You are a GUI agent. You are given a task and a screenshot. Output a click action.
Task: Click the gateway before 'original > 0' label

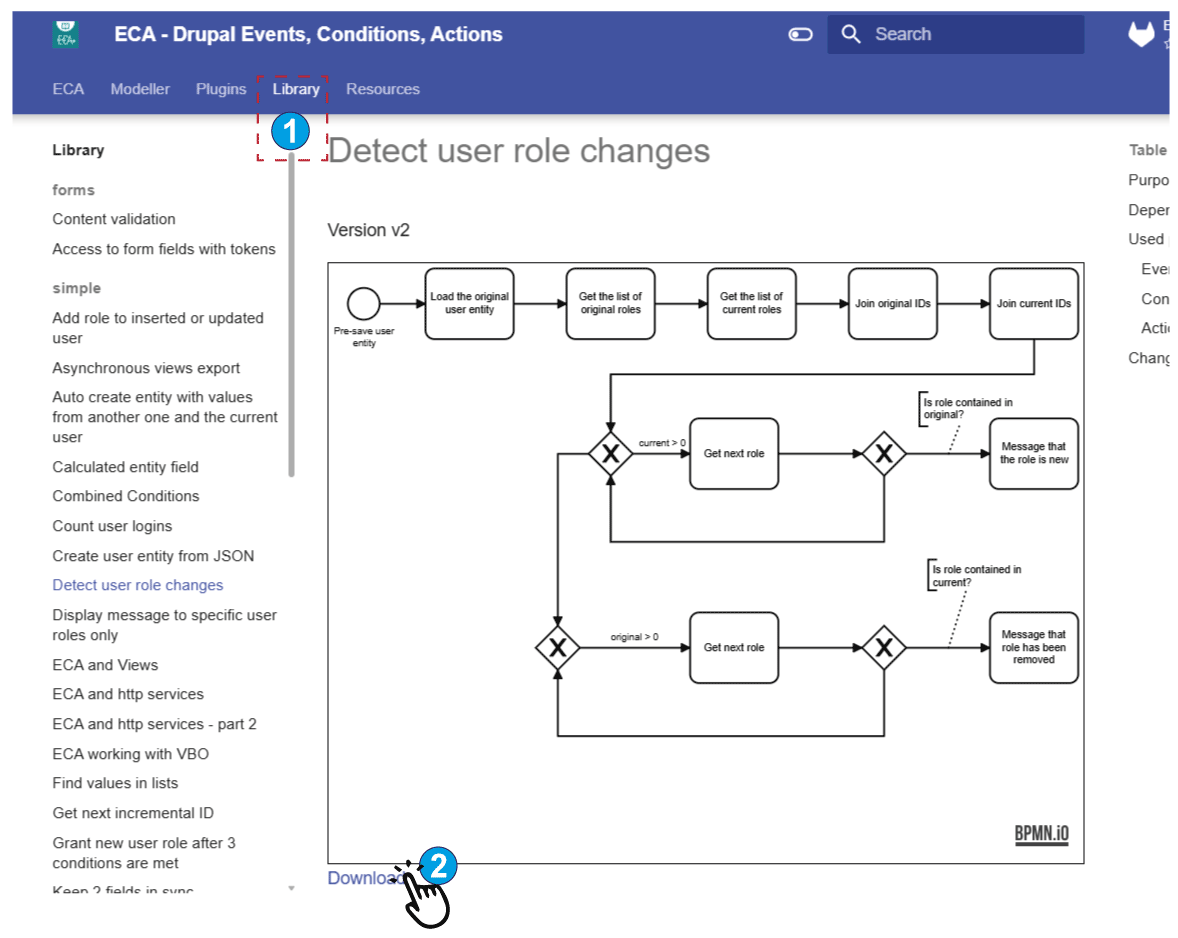(x=557, y=647)
